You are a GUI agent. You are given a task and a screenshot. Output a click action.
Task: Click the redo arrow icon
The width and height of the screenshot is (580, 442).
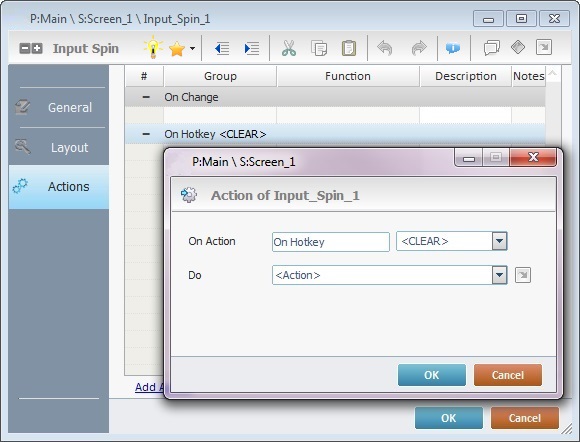click(419, 48)
